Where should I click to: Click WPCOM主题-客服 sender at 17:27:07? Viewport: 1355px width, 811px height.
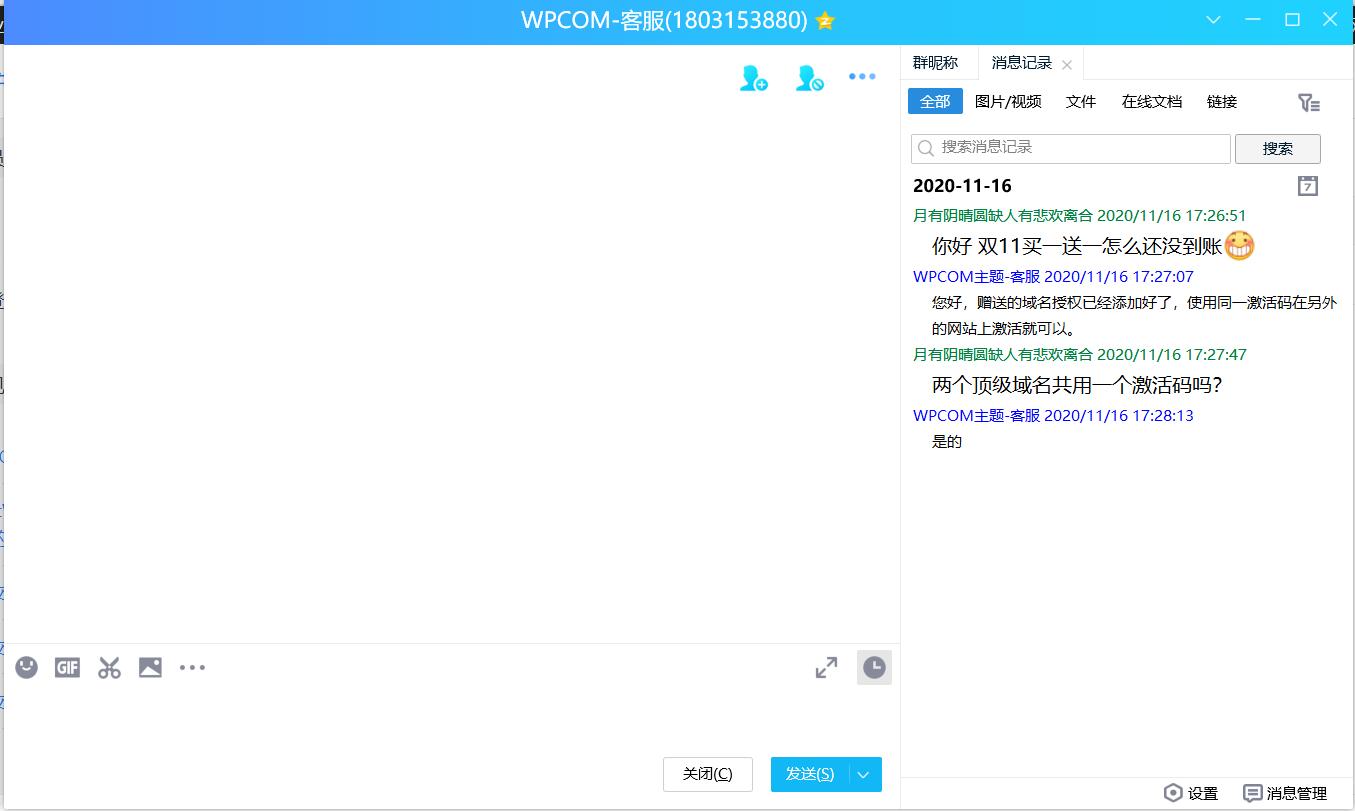point(976,276)
